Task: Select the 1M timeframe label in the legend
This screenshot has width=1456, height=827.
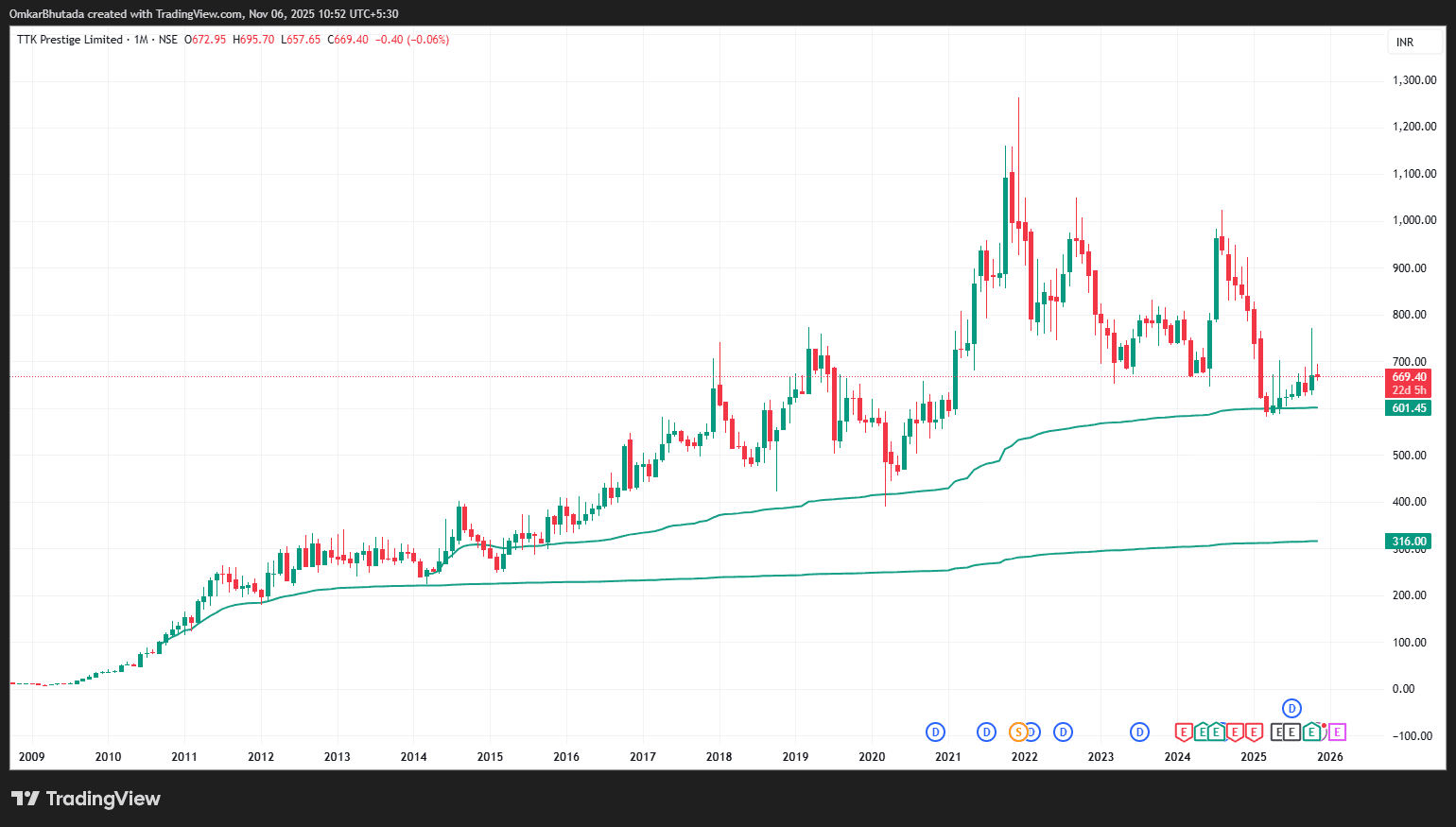Action: 141,40
